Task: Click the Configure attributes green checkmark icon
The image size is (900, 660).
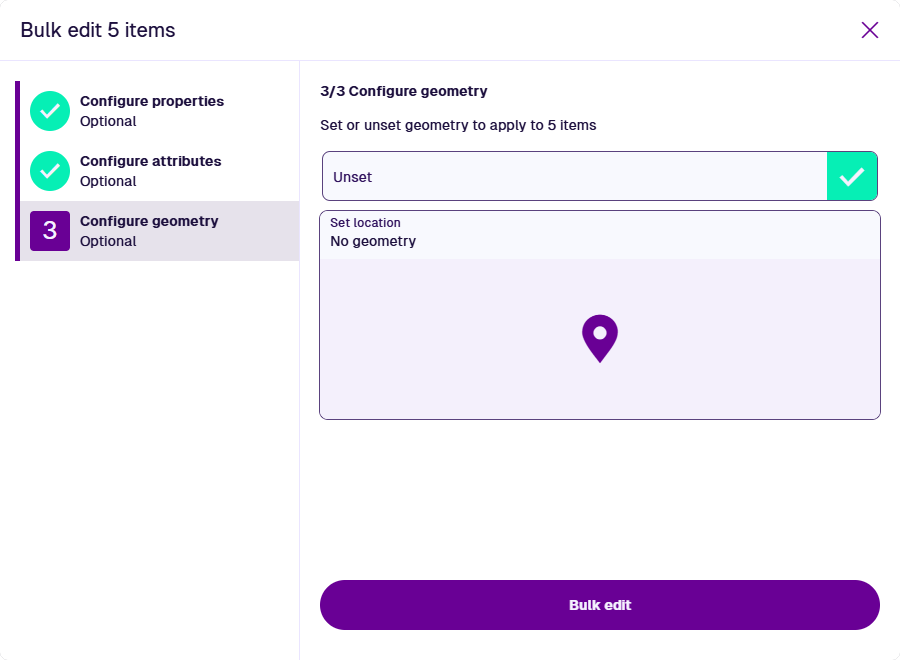Action: click(50, 171)
